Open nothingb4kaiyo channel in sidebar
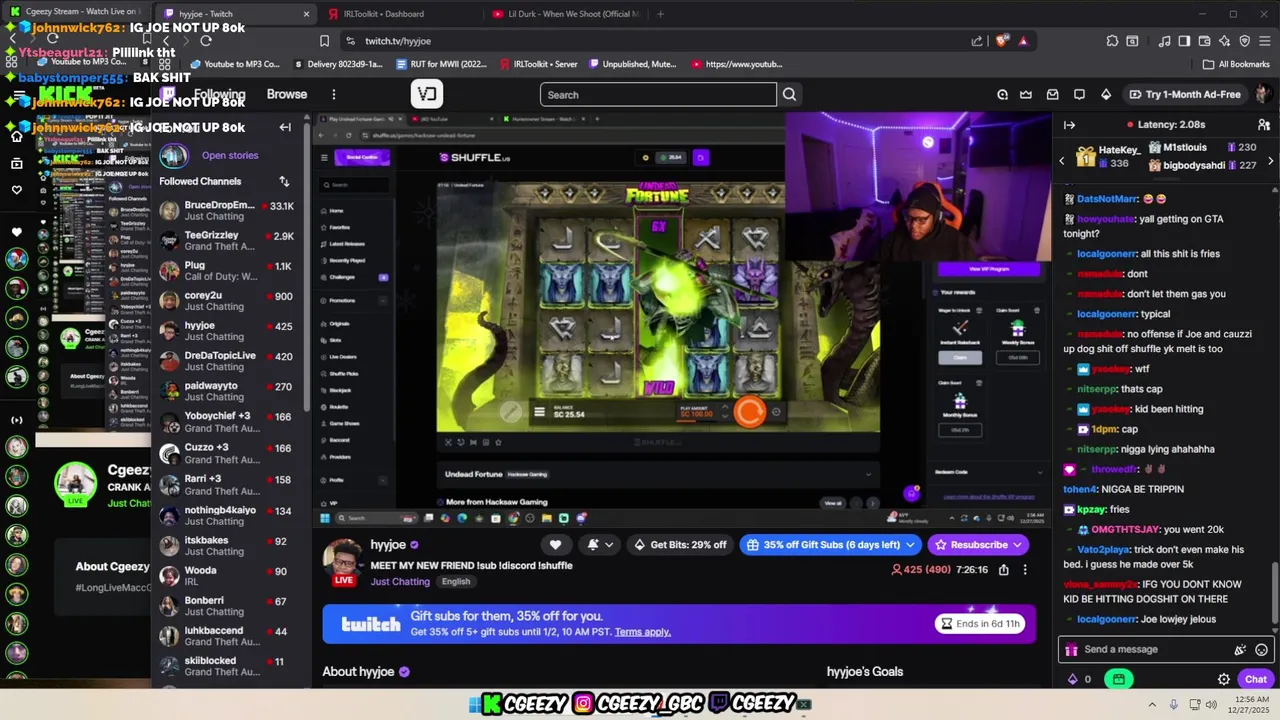This screenshot has height=720, width=1280. point(228,516)
